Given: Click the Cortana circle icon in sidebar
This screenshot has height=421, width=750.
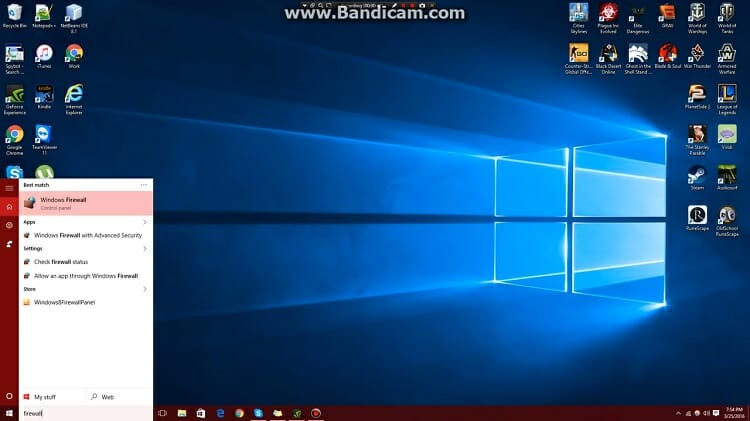Looking at the screenshot, I should coord(9,396).
